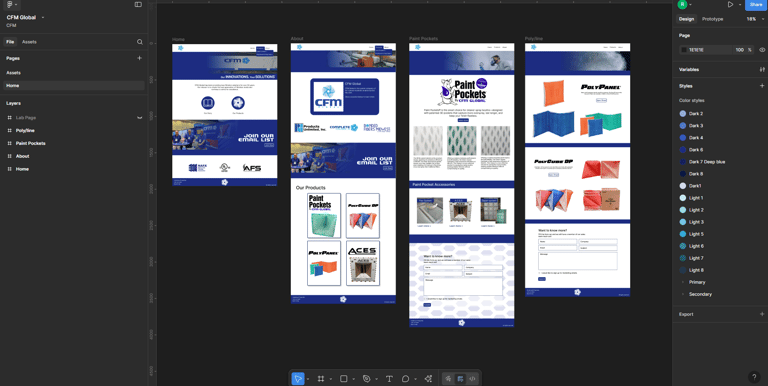Open Pen tool options dropdown arrow
Image resolution: width=768 pixels, height=386 pixels.
pos(376,379)
